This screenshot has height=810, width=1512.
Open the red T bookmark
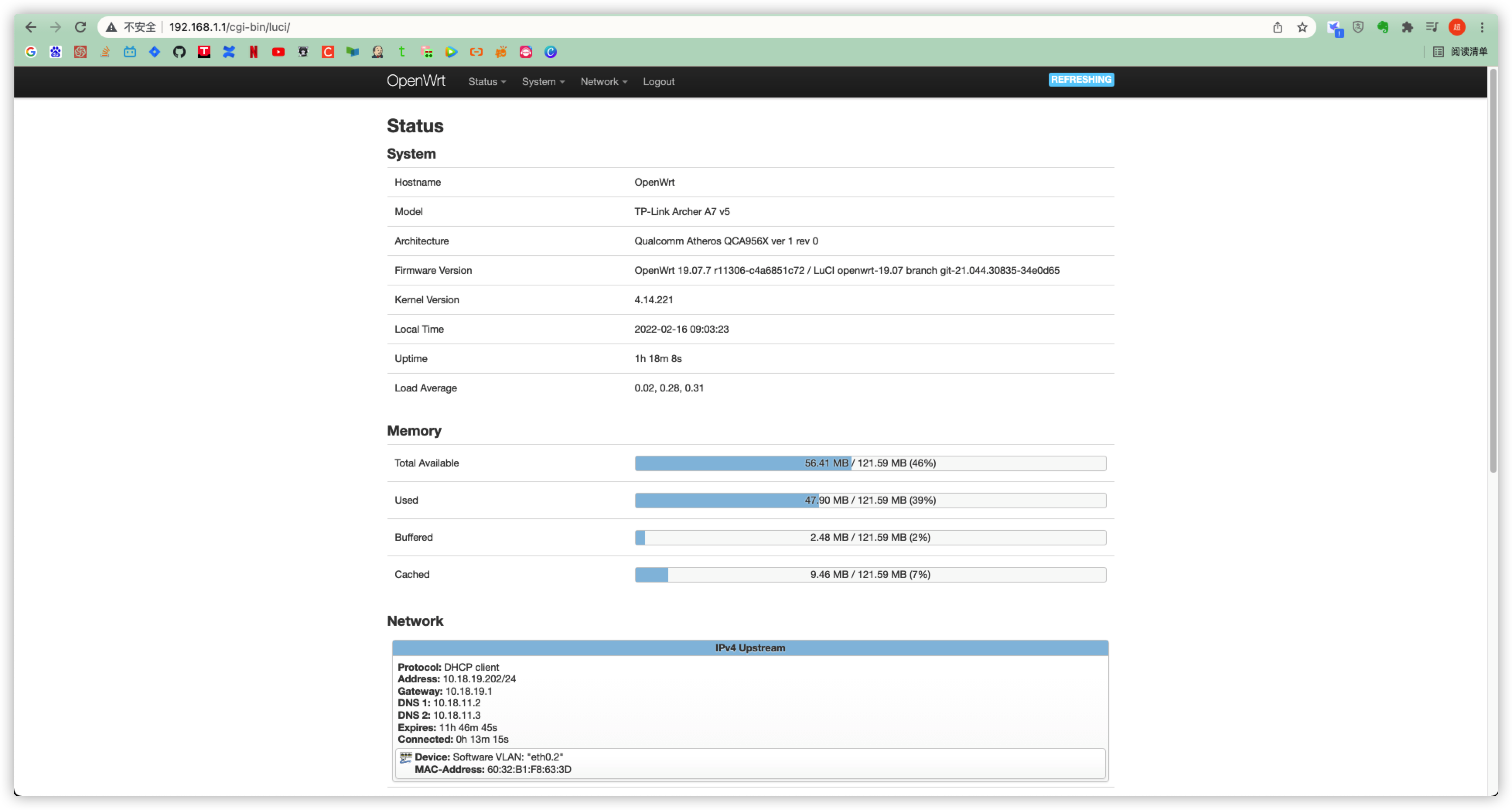(204, 52)
